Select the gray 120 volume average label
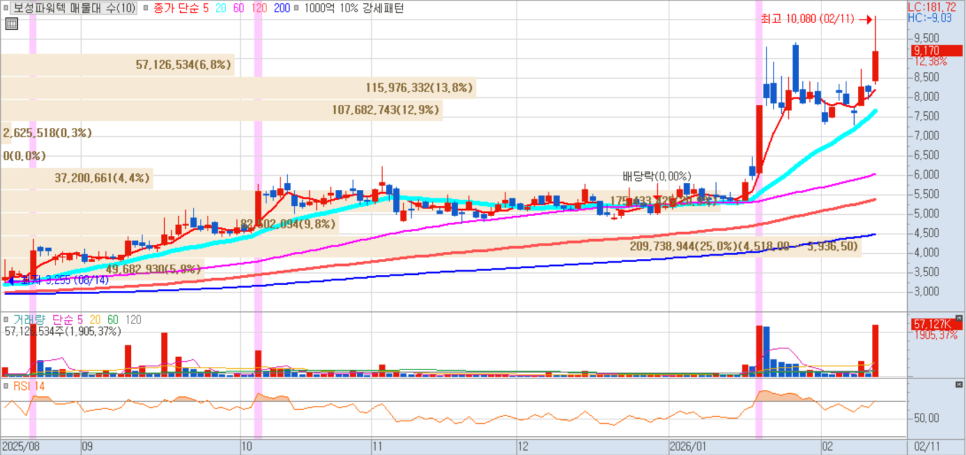966x455 pixels. pos(133,320)
